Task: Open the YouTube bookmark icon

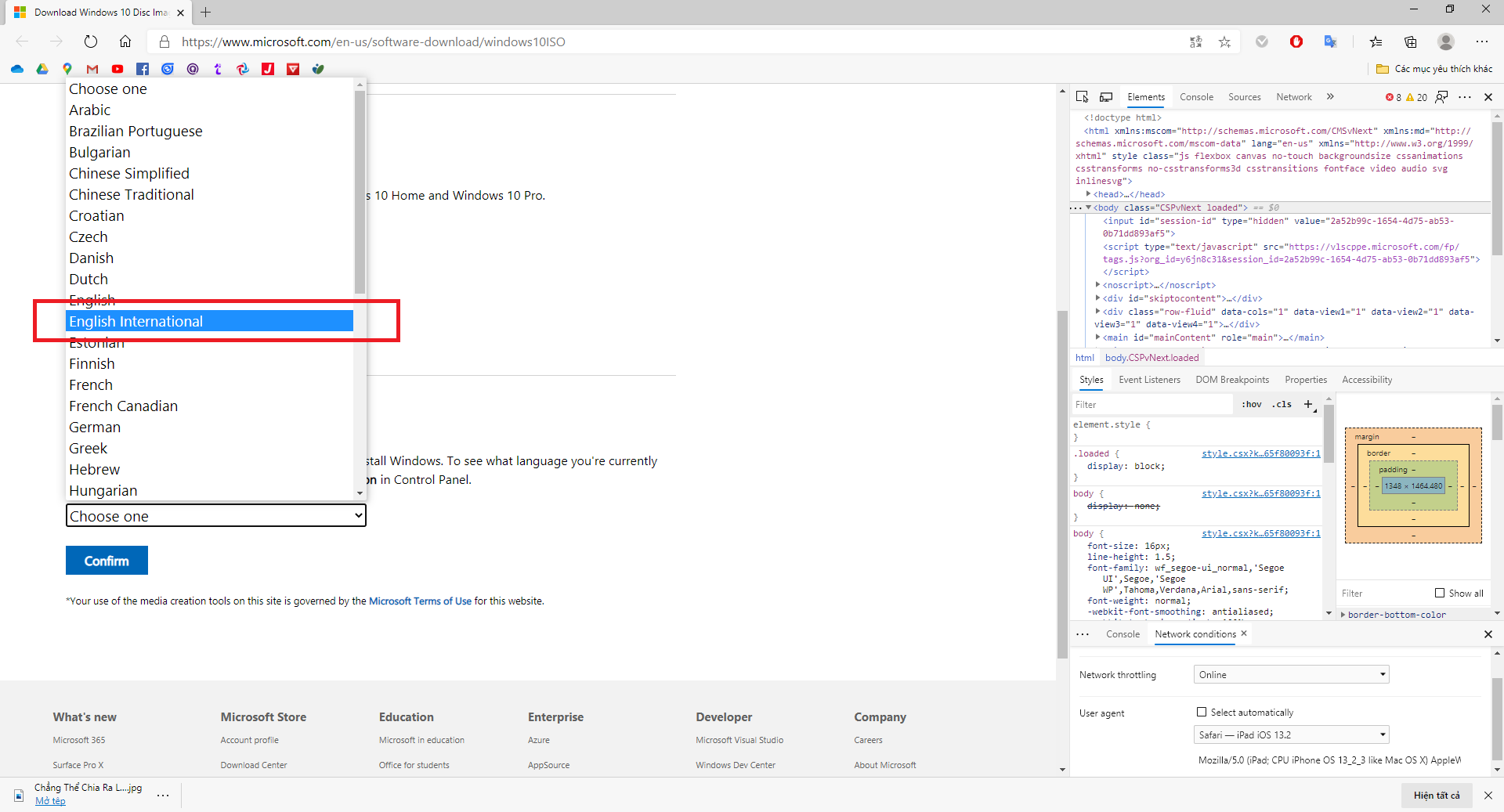Action: tap(117, 69)
